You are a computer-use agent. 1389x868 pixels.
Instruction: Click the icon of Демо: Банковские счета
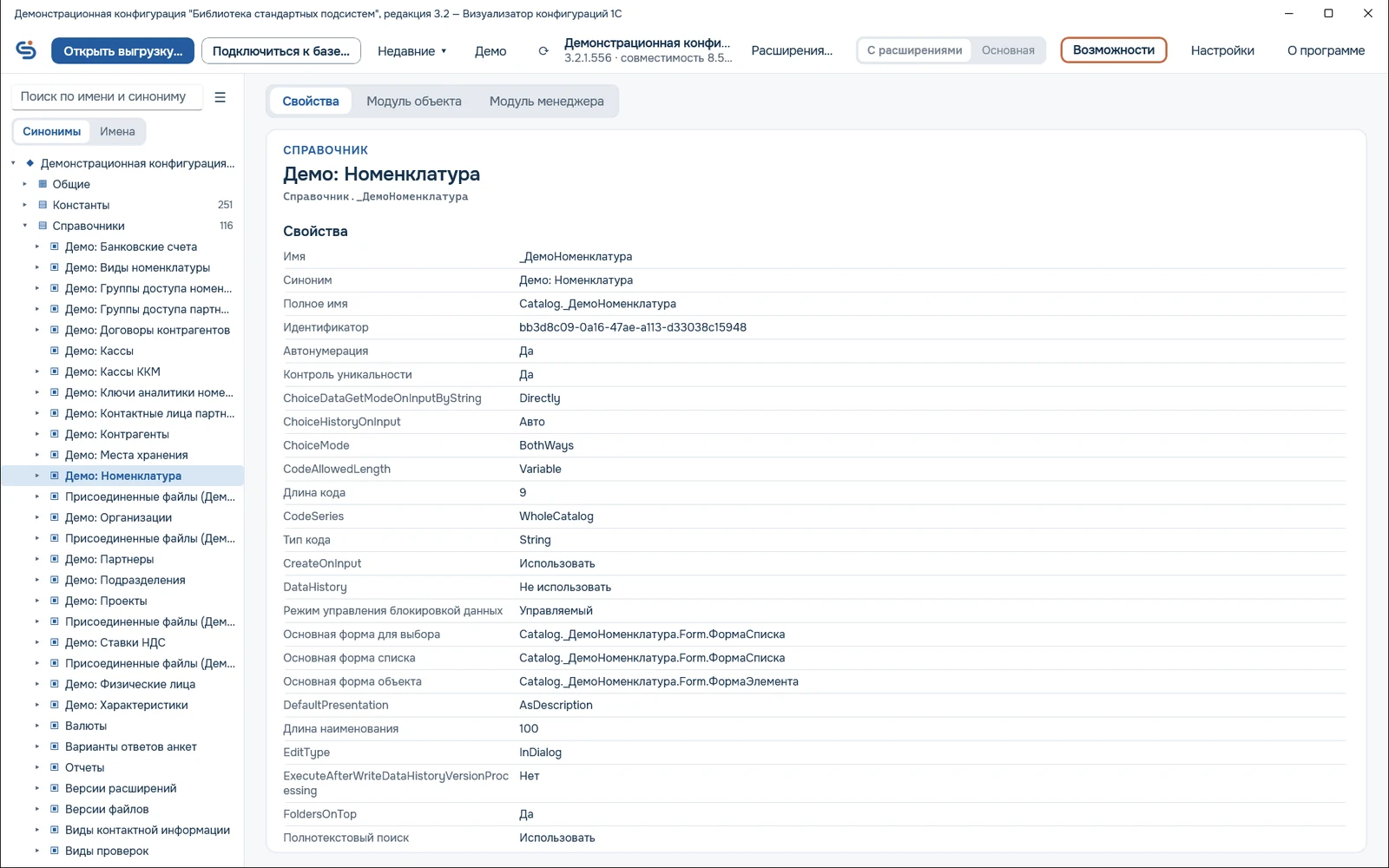[x=55, y=247]
